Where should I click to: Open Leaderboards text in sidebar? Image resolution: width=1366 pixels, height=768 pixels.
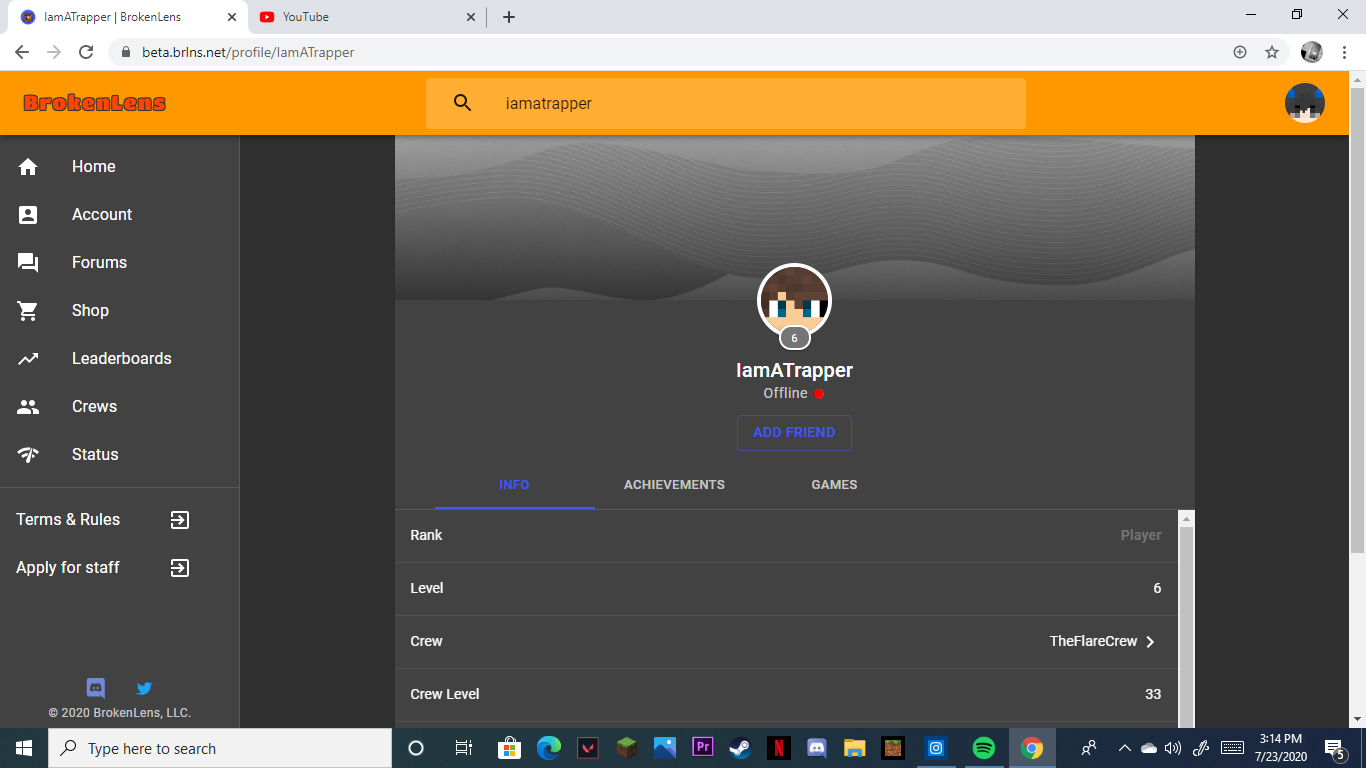122,359
